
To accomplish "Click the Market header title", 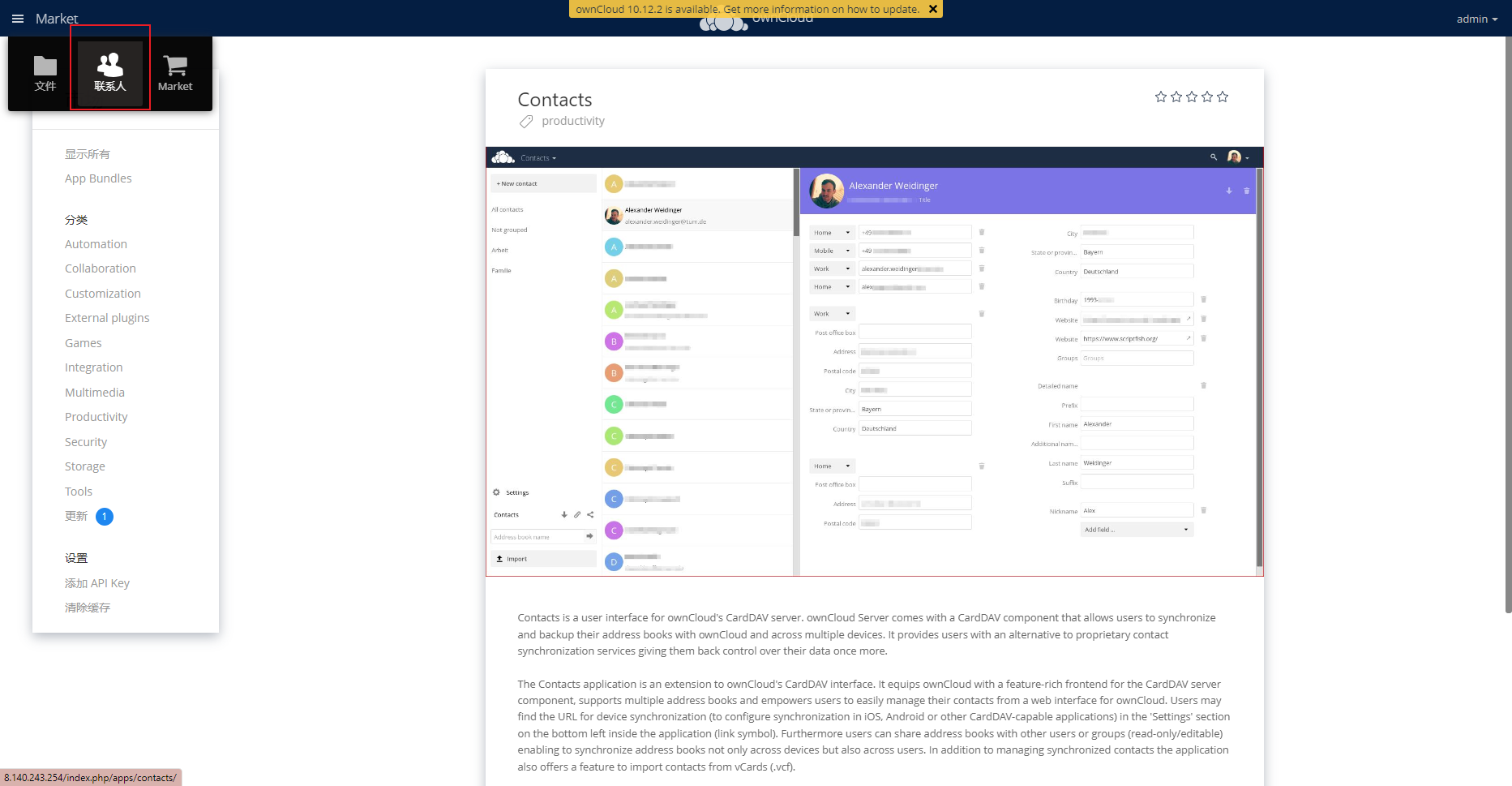I will coord(57,19).
